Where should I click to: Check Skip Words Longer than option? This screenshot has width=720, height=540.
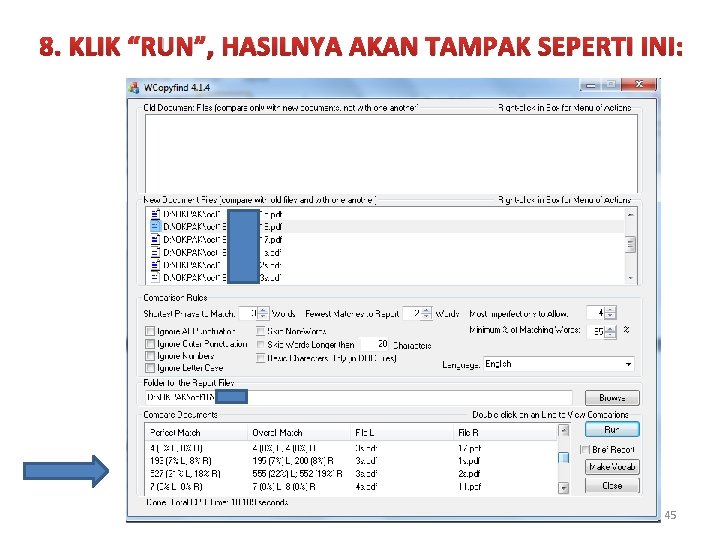click(x=260, y=344)
